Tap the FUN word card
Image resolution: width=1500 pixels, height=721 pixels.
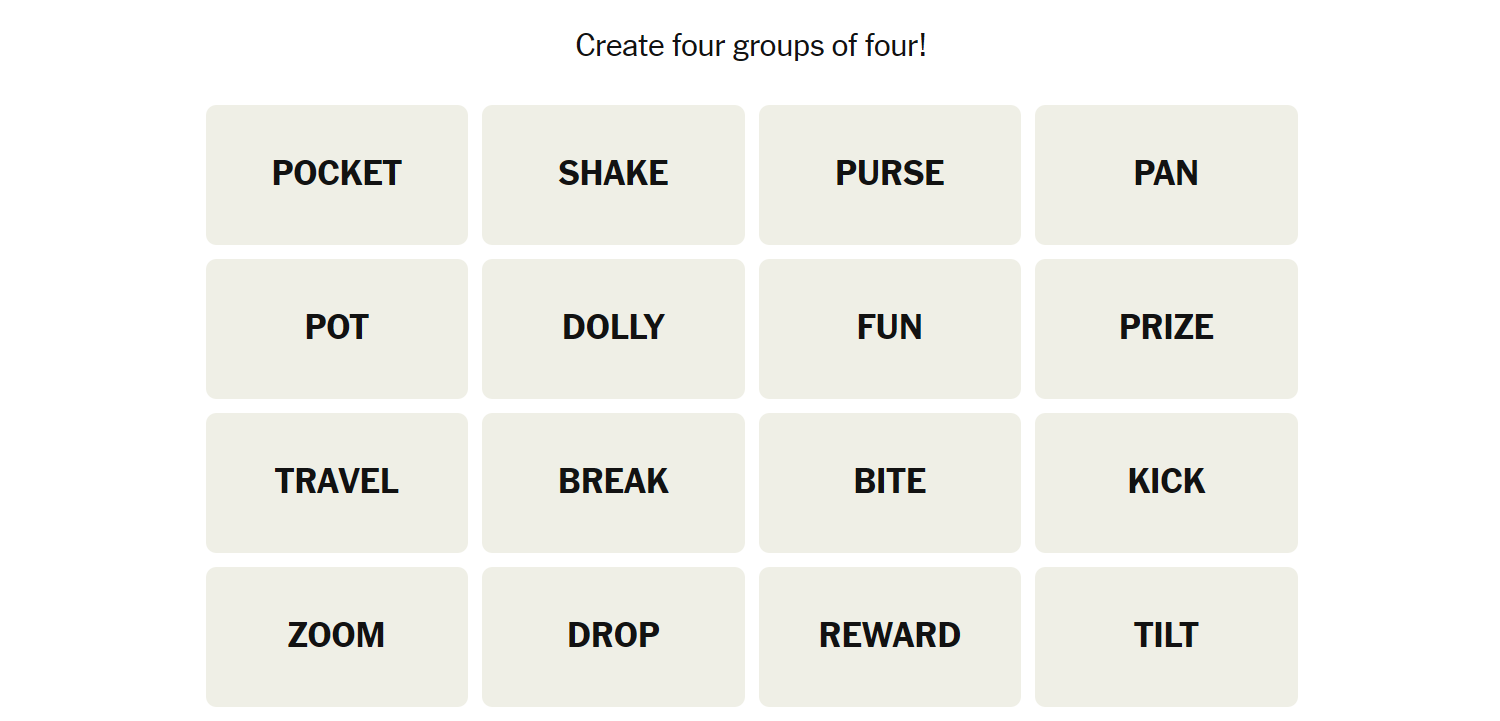[x=890, y=328]
